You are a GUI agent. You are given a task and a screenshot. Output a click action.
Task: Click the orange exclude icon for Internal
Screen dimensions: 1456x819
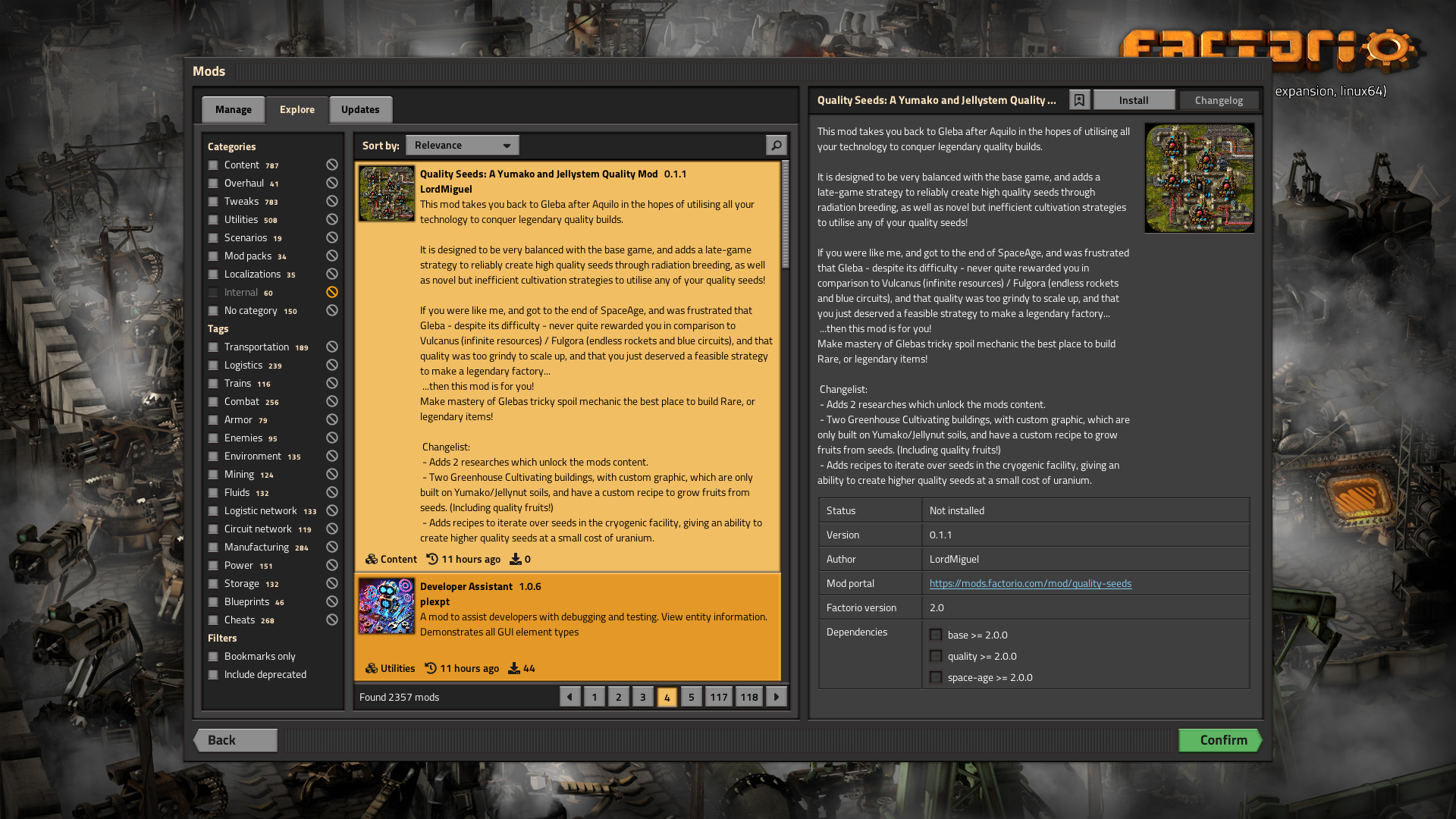[x=332, y=292]
